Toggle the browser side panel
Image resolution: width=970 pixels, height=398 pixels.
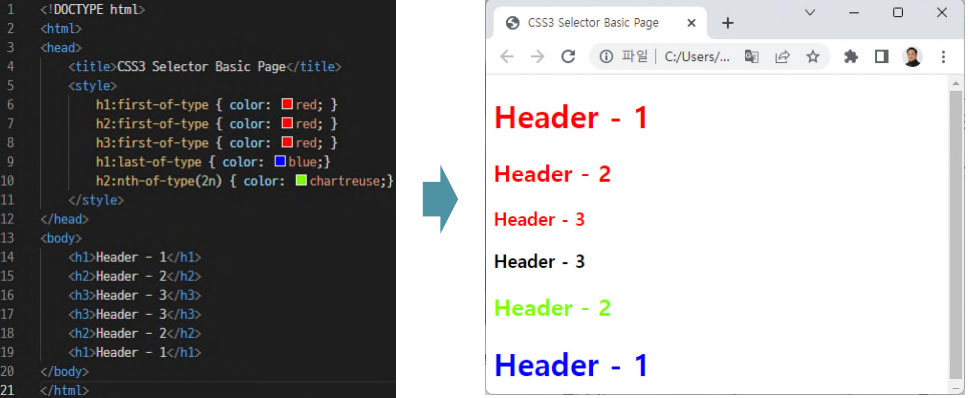coord(882,57)
